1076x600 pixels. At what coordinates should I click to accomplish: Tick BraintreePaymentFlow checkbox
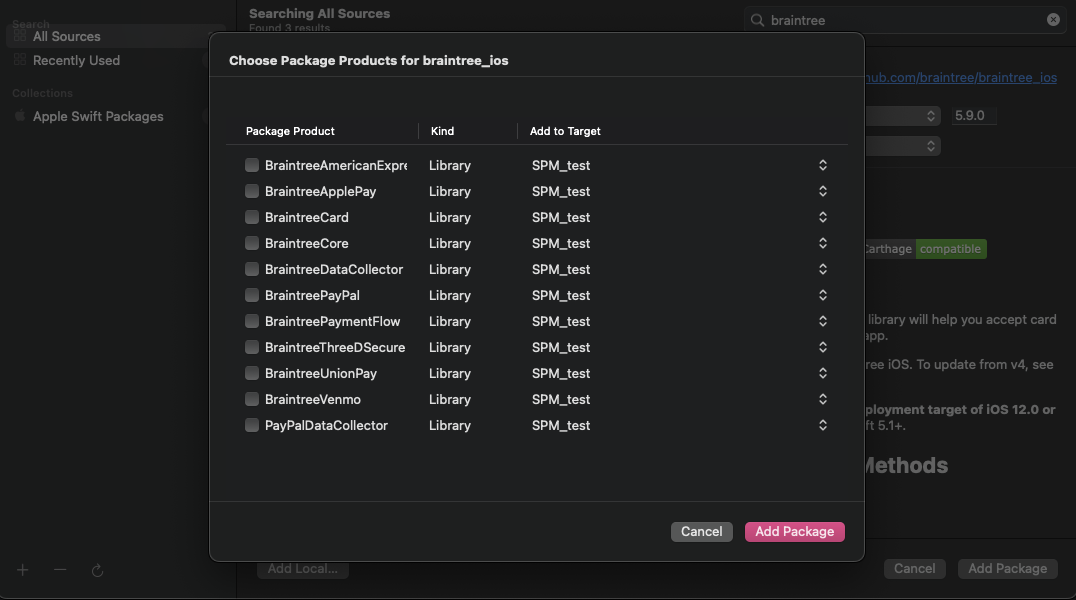[x=252, y=321]
